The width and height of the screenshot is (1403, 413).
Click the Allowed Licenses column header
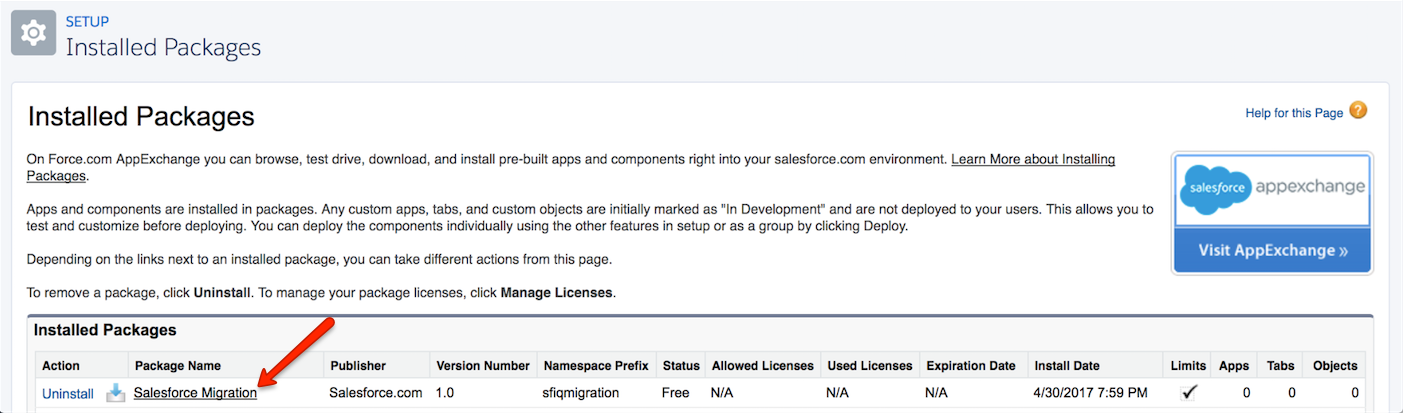pyautogui.click(x=762, y=365)
